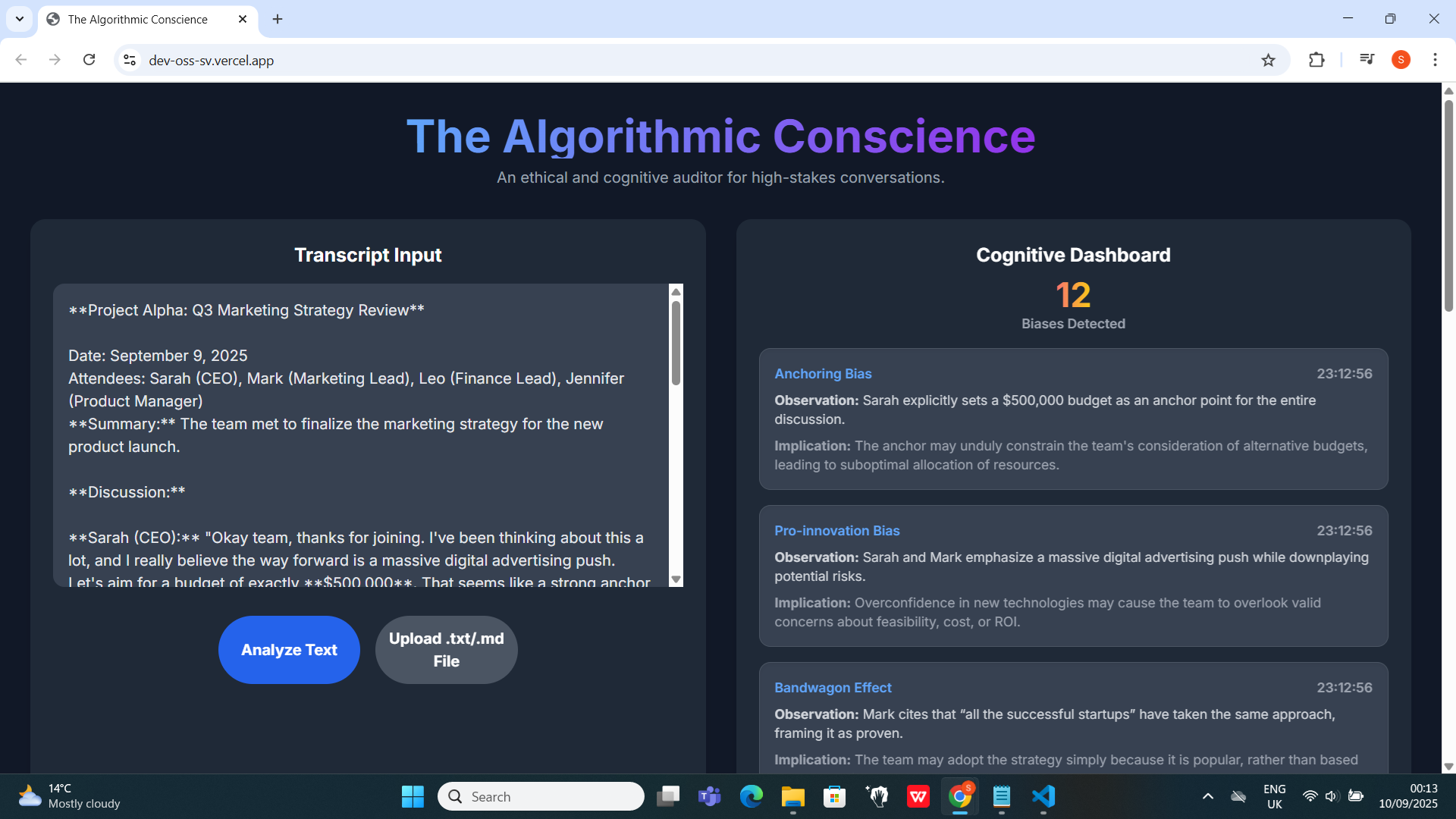
Task: Select The Algorithmic Conscience tab
Action: (138, 20)
